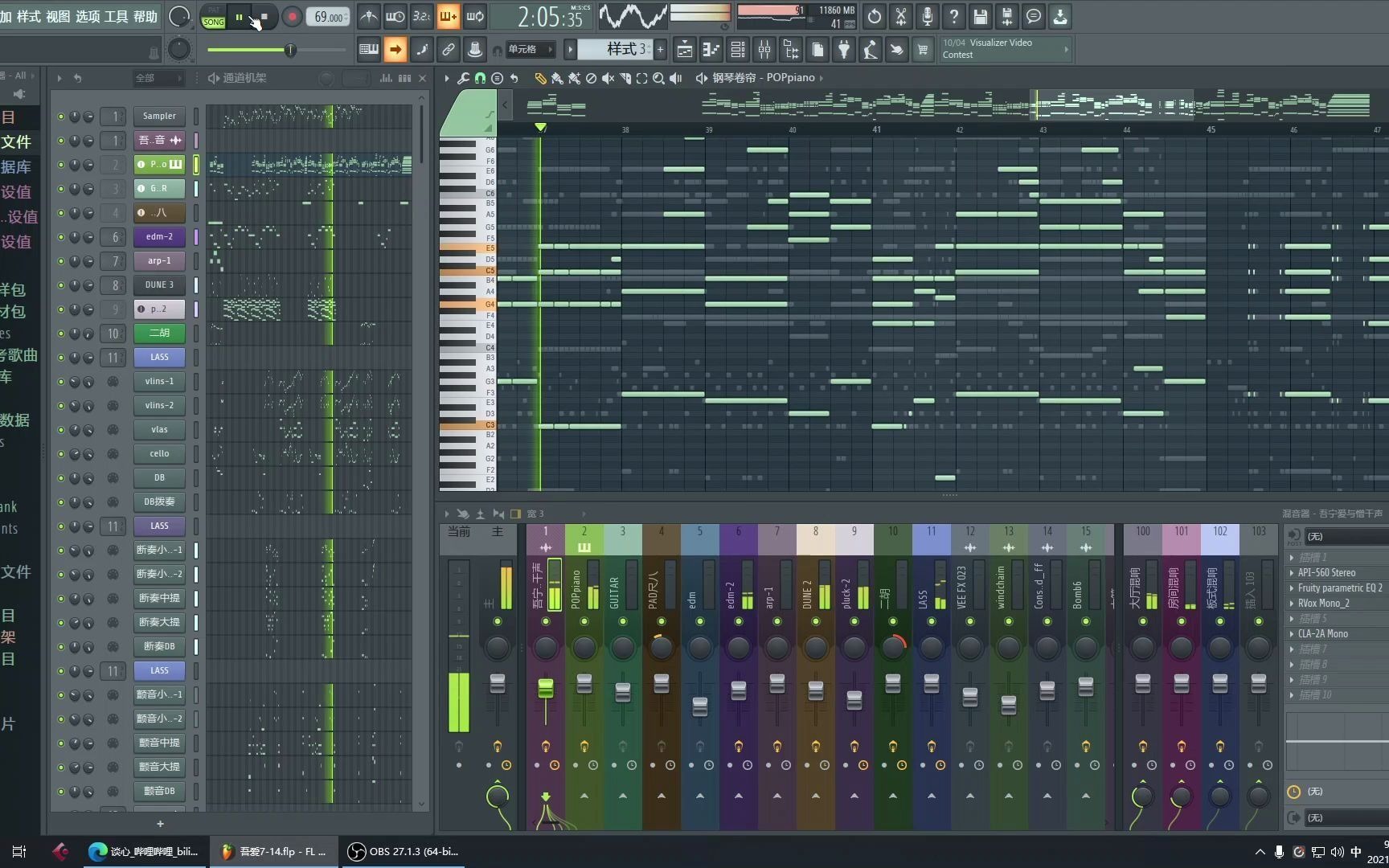Select the piano roll zoom tool
1389x868 pixels.
click(x=658, y=78)
